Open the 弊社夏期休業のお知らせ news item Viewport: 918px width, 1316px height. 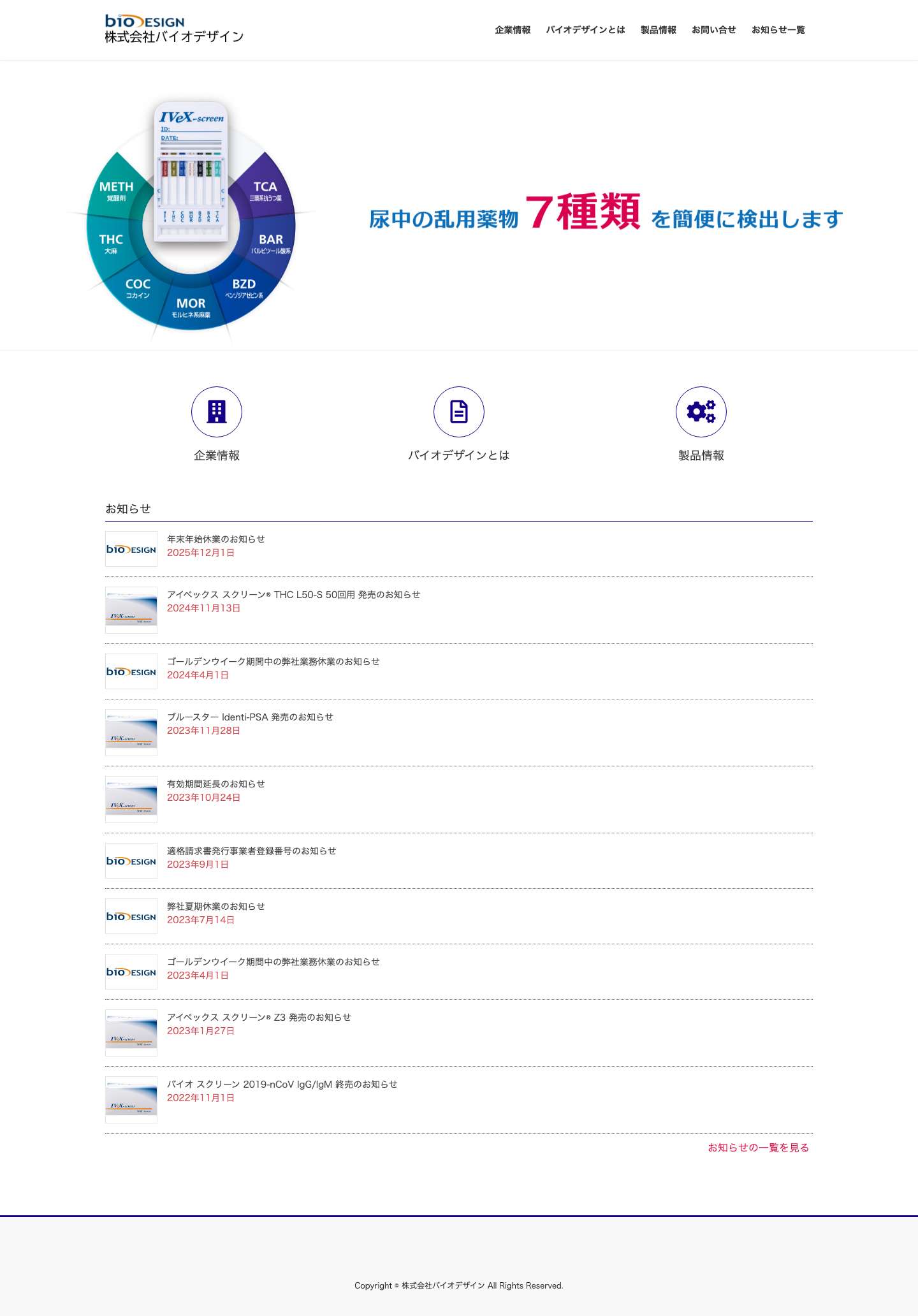point(216,906)
